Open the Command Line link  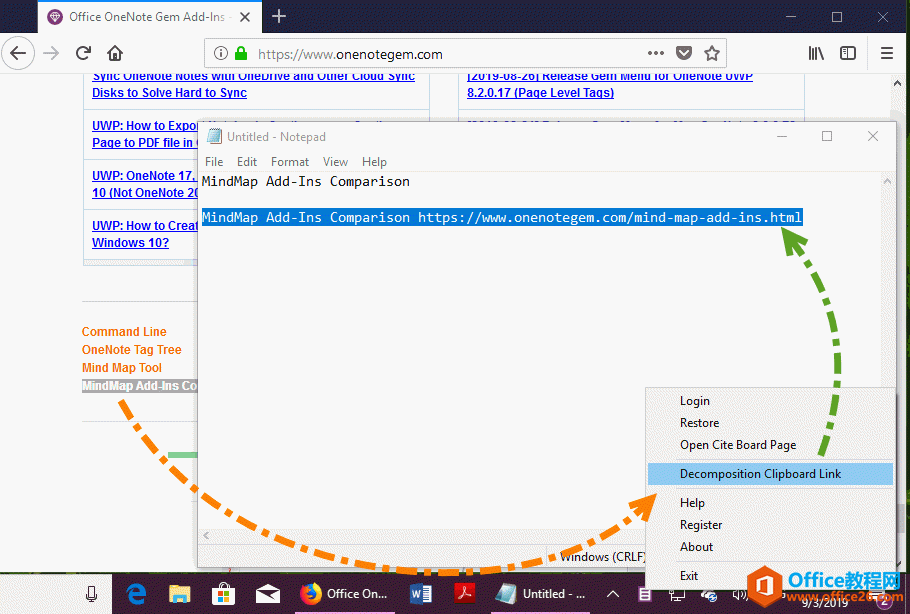pyautogui.click(x=124, y=332)
